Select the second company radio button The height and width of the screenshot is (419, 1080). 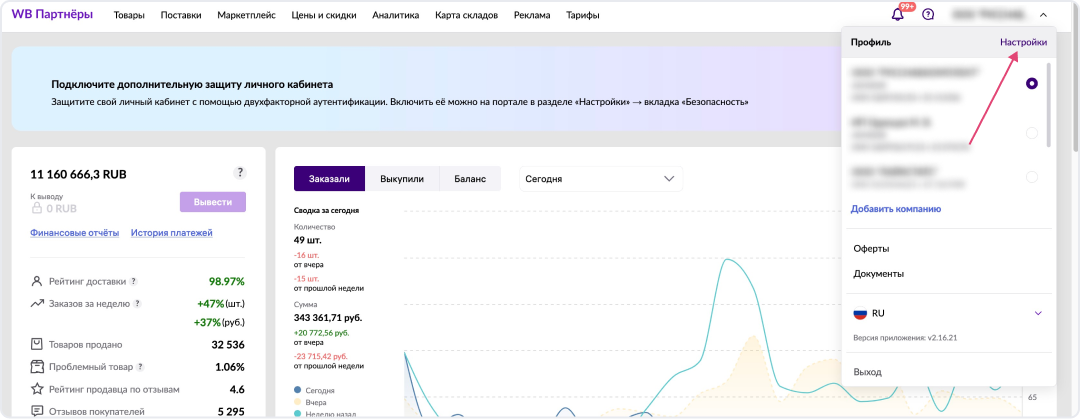coord(1032,133)
